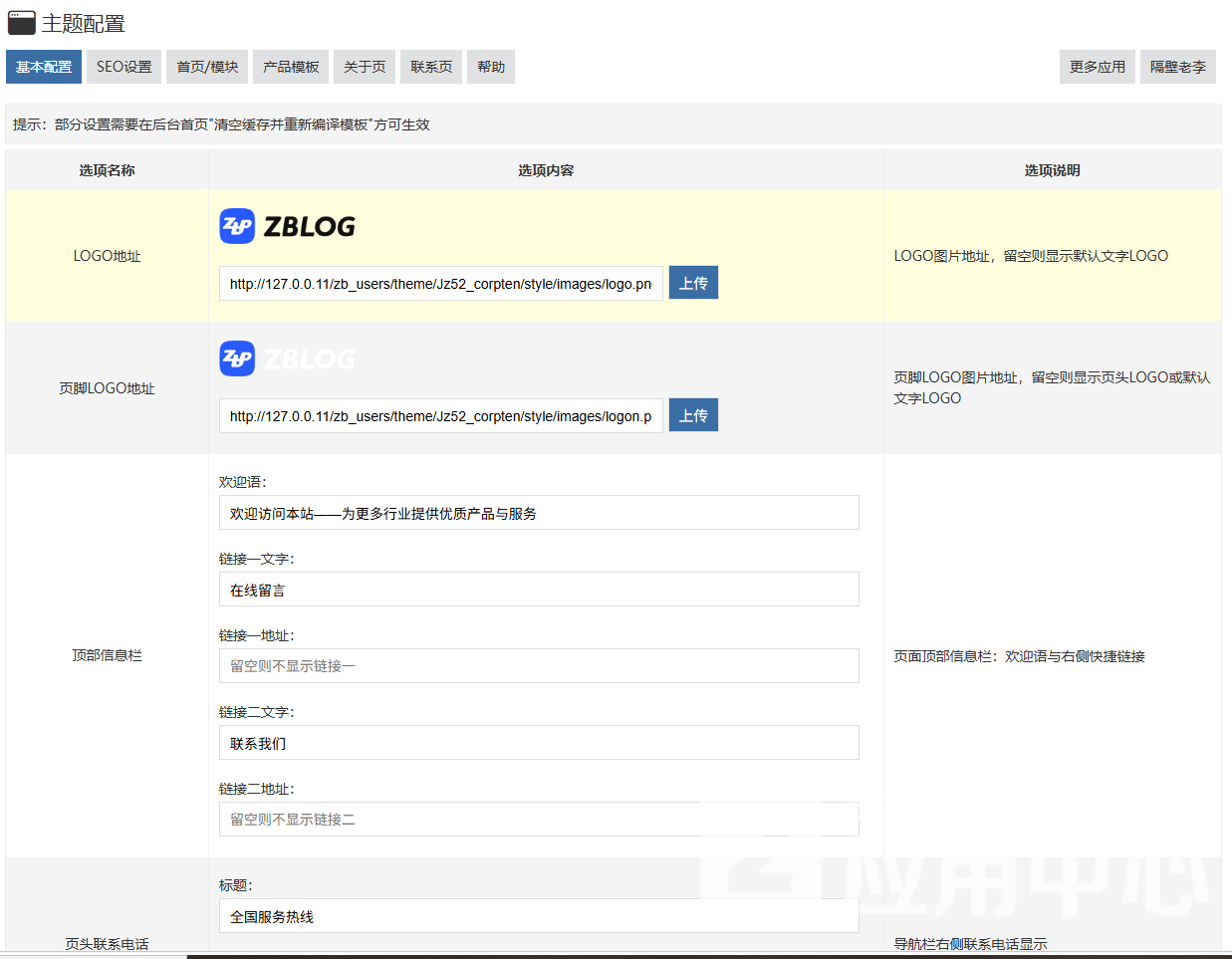Click the 页头联系电话 row label

click(x=107, y=944)
